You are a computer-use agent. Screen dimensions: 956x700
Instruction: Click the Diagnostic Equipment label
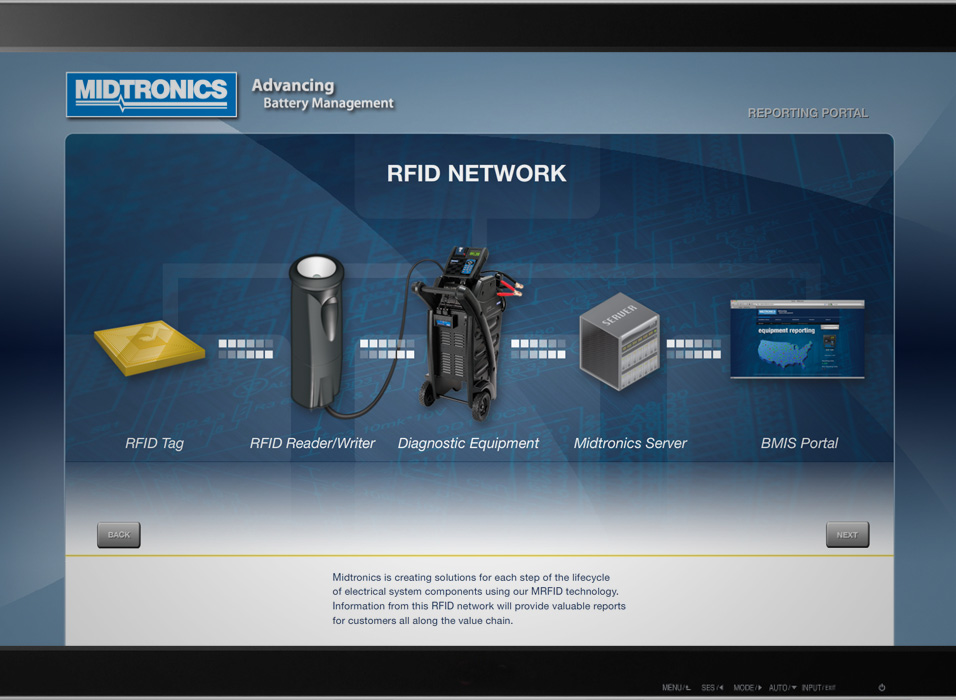(468, 443)
